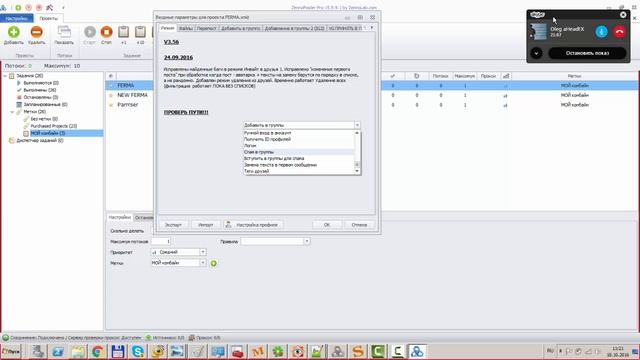
Task: Click the Максимум потоков input field
Action: [161, 242]
